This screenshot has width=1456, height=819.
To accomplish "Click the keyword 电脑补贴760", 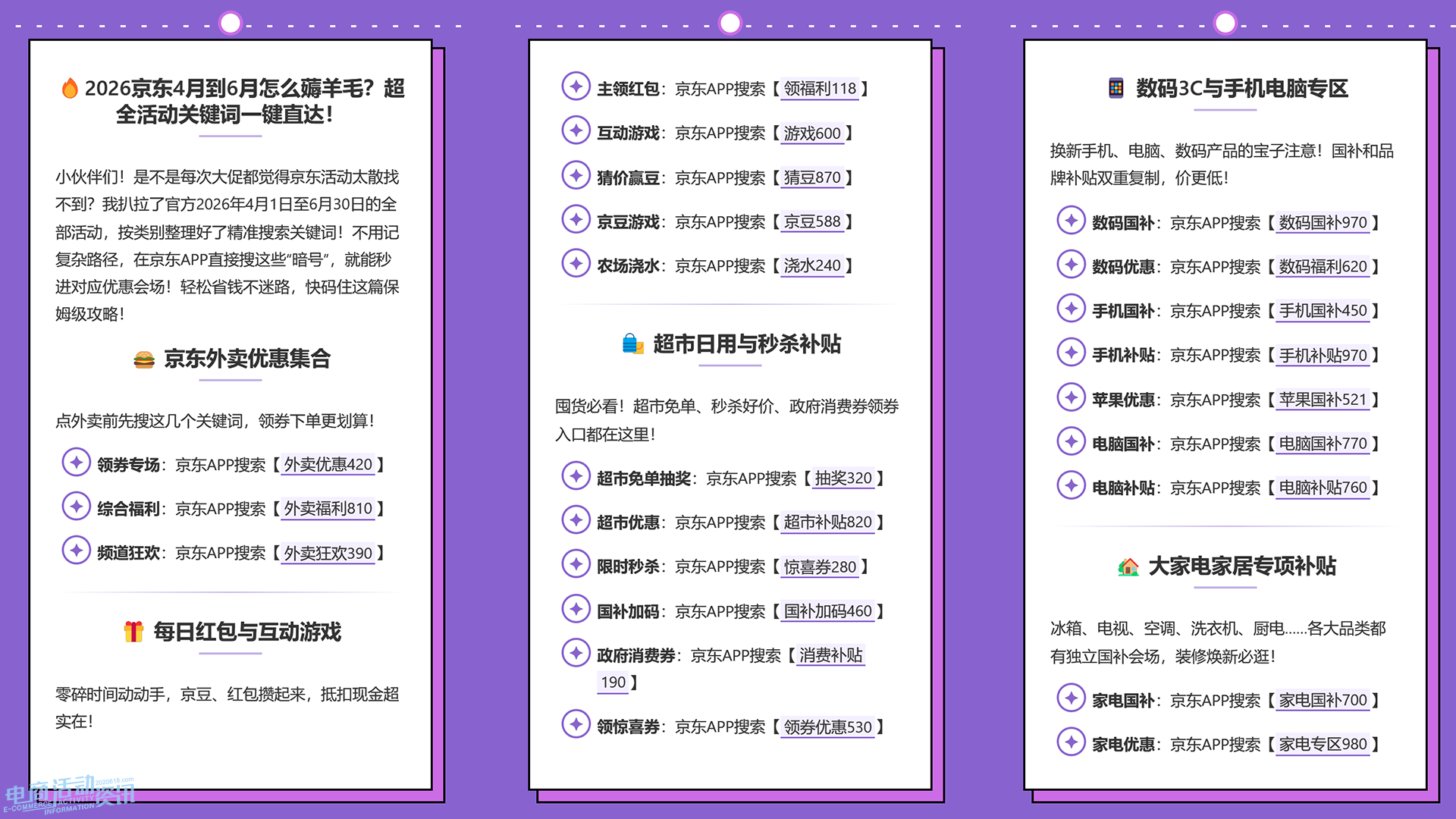I will click(1323, 488).
